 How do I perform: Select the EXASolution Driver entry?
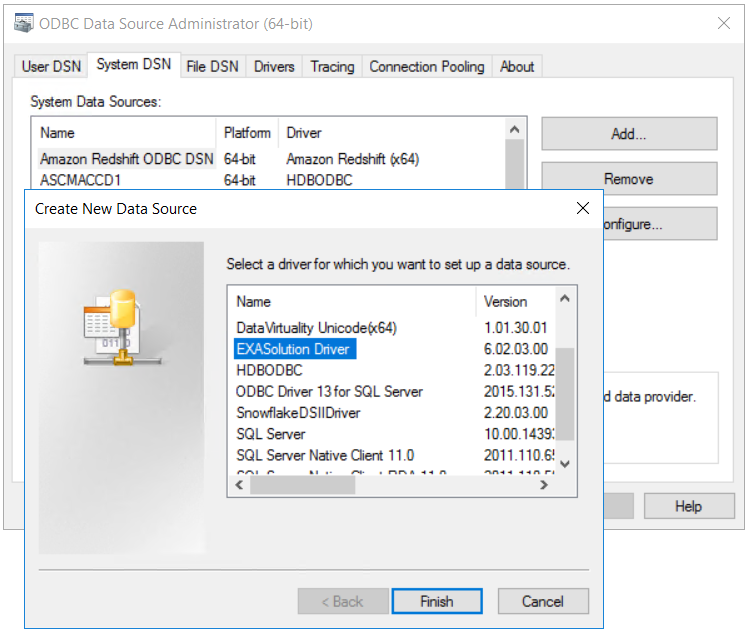[x=294, y=349]
